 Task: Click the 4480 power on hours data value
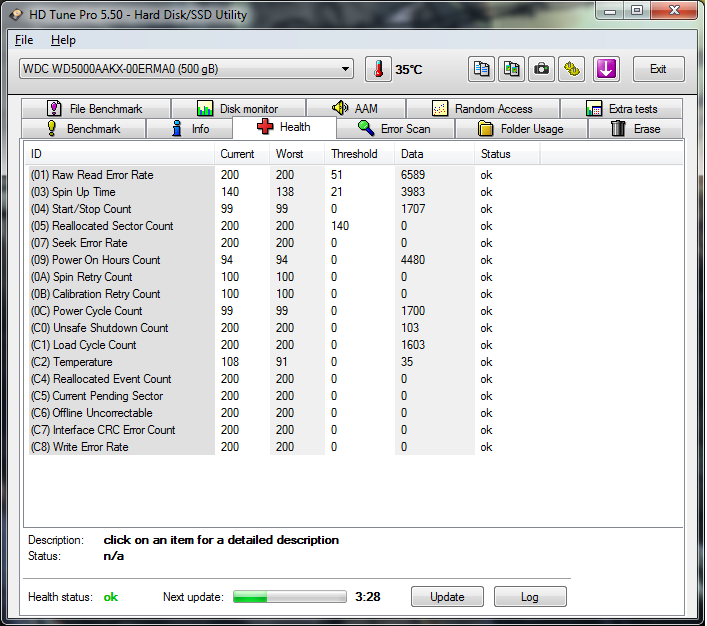413,260
